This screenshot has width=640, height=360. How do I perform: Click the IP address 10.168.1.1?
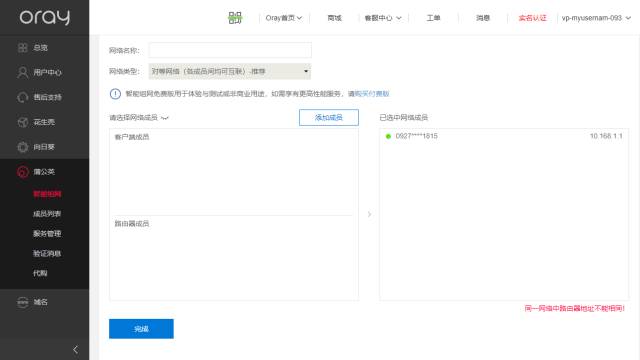point(606,136)
